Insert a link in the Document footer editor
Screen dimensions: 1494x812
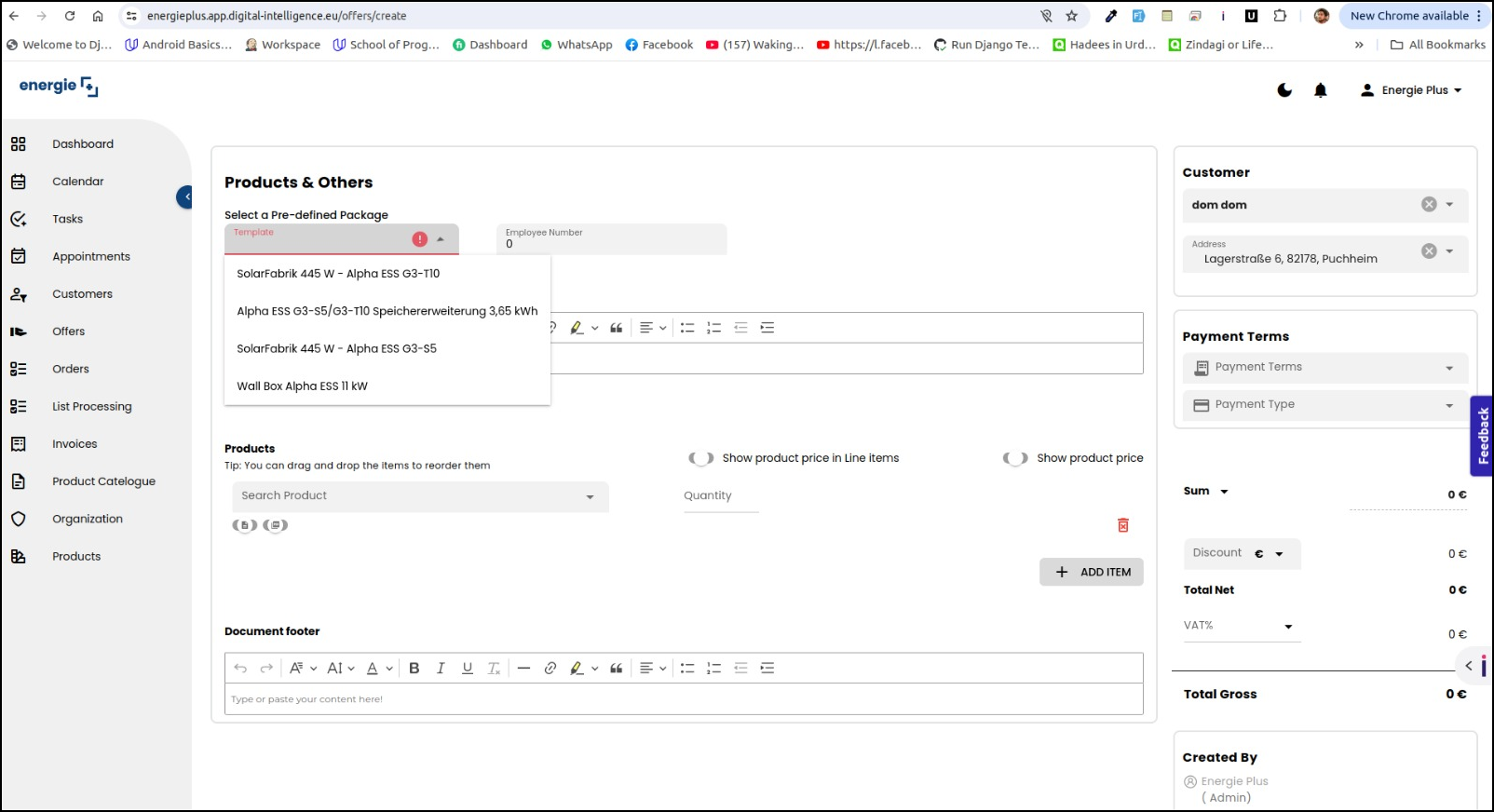coord(550,669)
